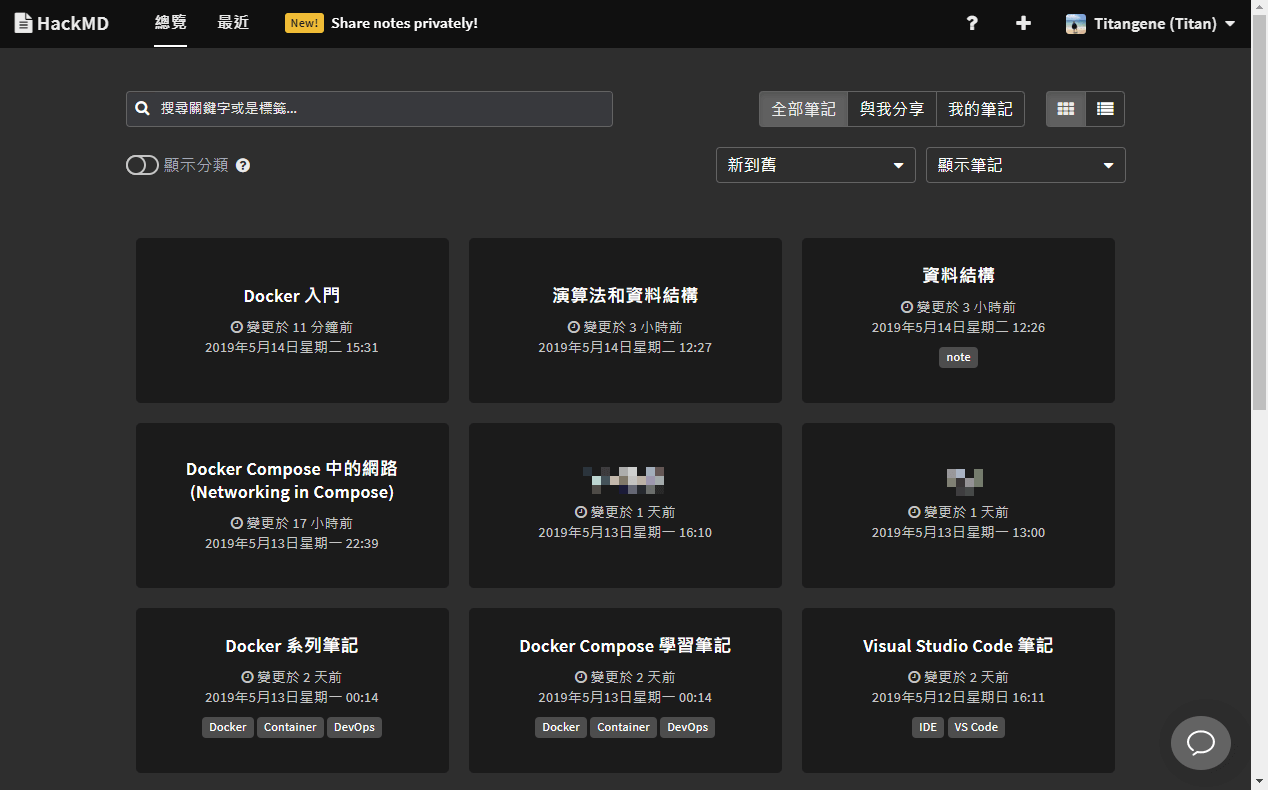The width and height of the screenshot is (1268, 790).
Task: Click DevOps tag on Docker Compose 學習筆記
Action: coord(687,727)
